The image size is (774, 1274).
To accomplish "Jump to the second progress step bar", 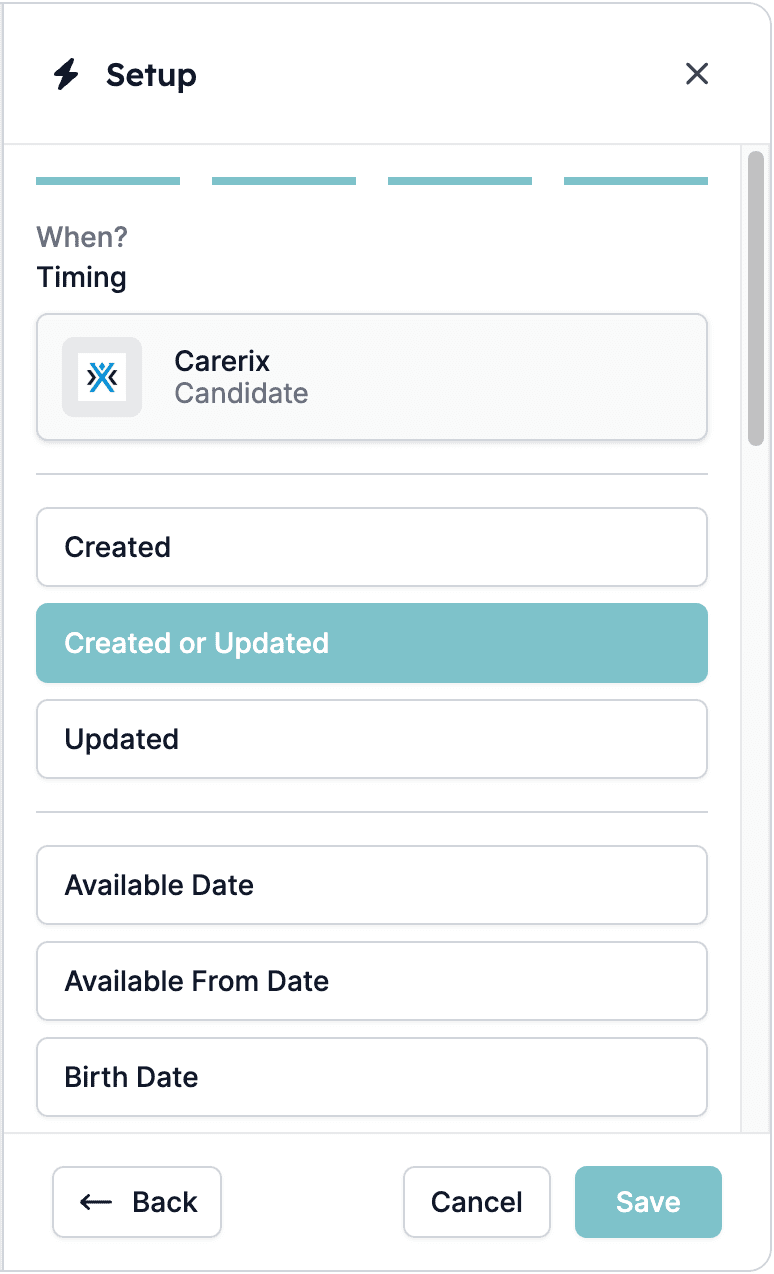I will [x=284, y=181].
